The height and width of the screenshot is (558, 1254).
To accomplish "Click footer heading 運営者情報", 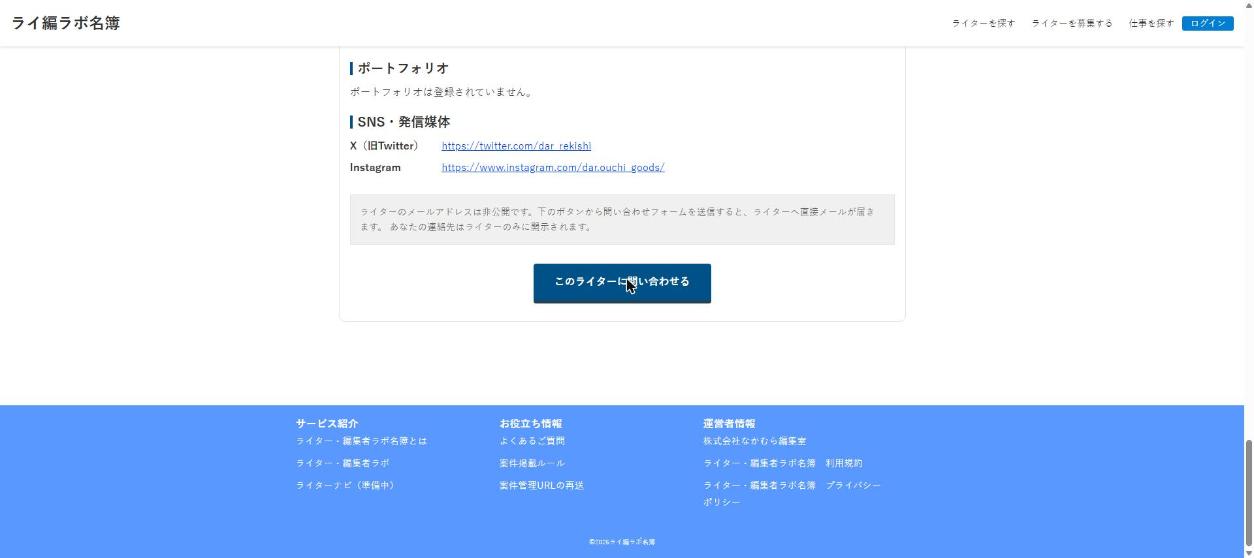I will coord(729,423).
